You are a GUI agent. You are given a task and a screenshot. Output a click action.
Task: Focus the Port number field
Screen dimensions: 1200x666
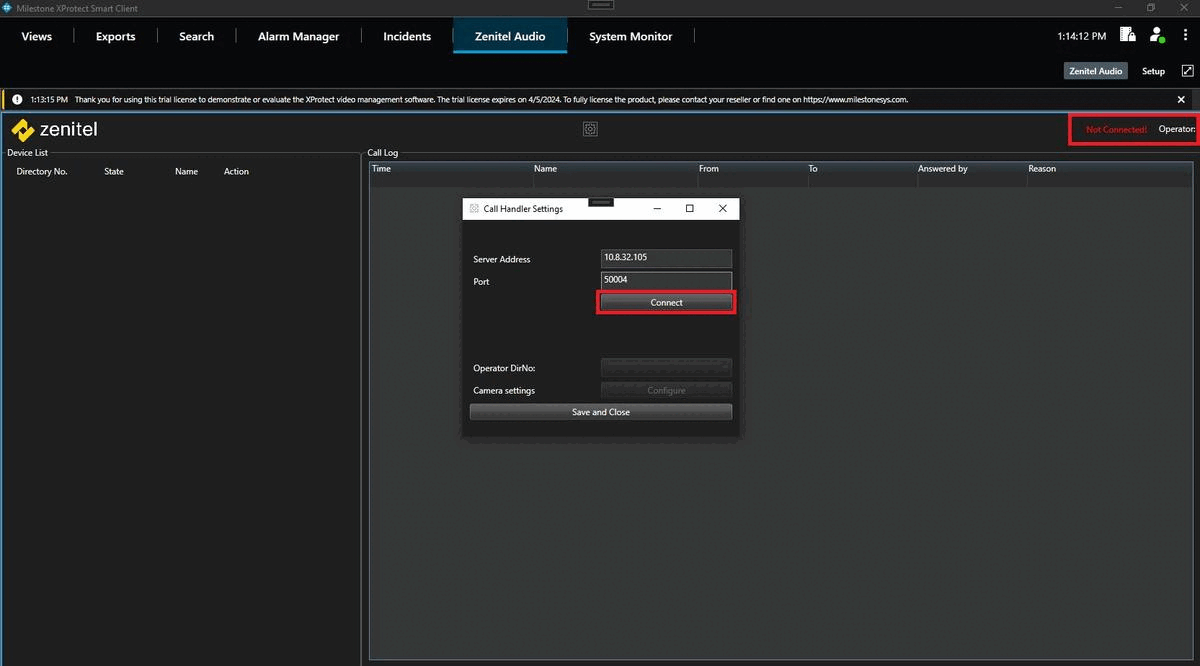click(x=666, y=280)
